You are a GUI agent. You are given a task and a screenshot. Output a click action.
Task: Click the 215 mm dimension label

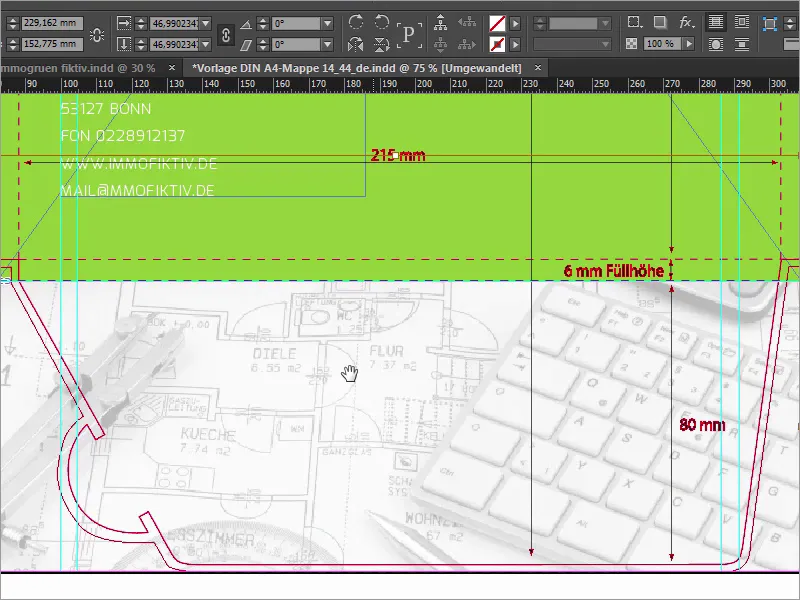[398, 155]
